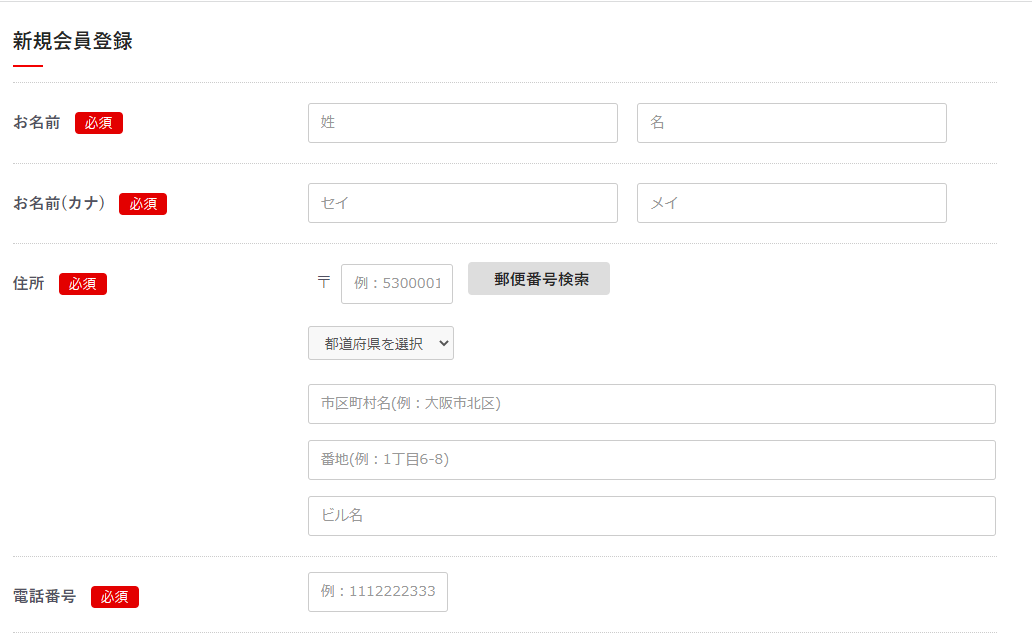Image resolution: width=1032 pixels, height=637 pixels.
Task: Click the 新規会員登録 page heading
Action: tap(73, 42)
